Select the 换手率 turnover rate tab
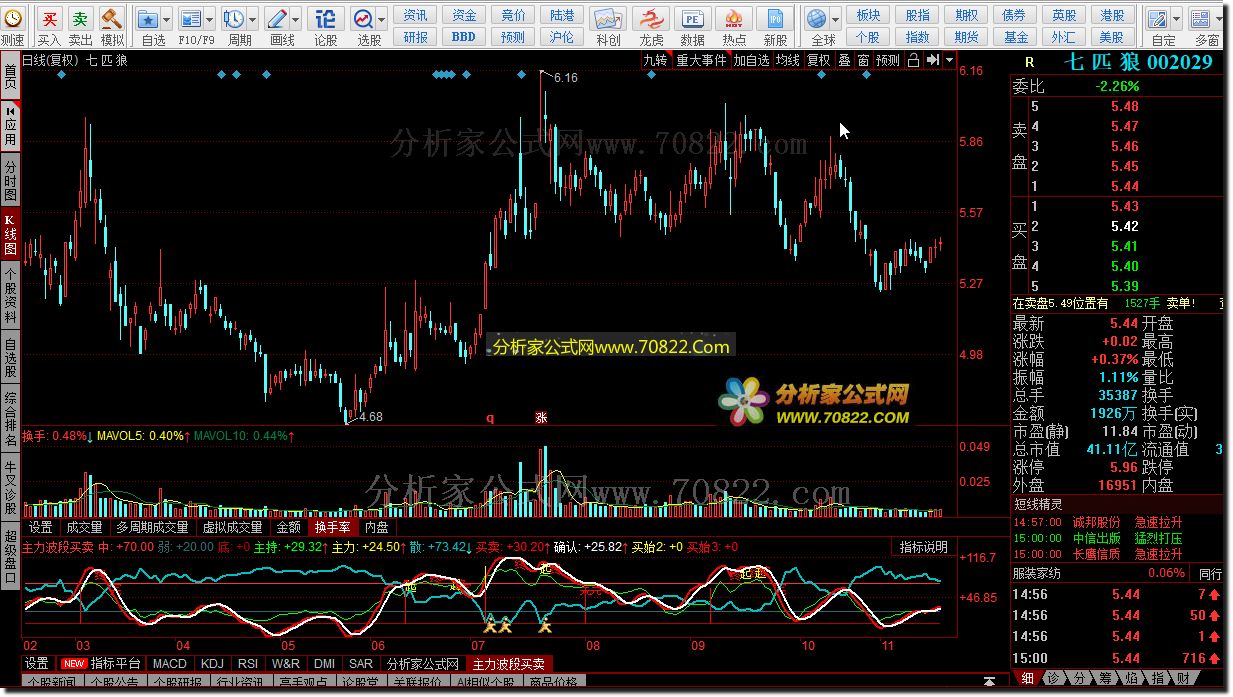 point(332,527)
